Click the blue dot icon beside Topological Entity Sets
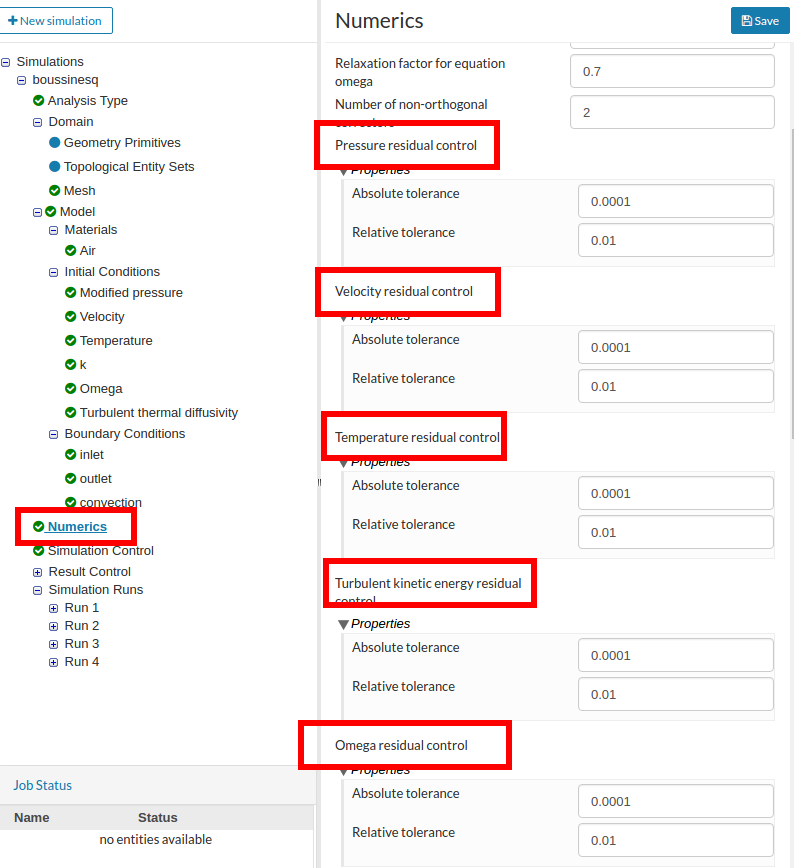The height and width of the screenshot is (868, 794). coord(54,167)
